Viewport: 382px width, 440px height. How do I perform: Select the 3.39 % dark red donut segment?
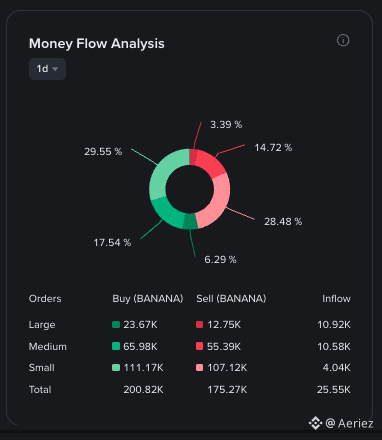(193, 157)
